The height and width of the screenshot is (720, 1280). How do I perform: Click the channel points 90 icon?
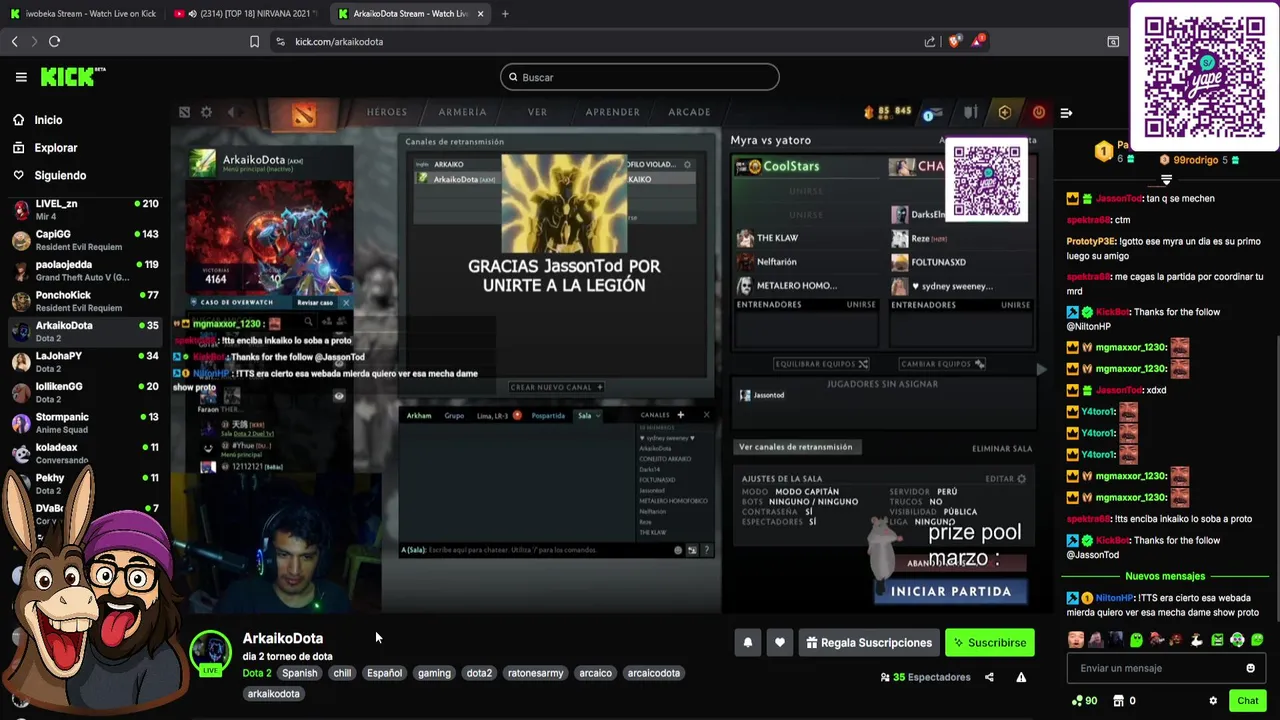tap(1084, 701)
